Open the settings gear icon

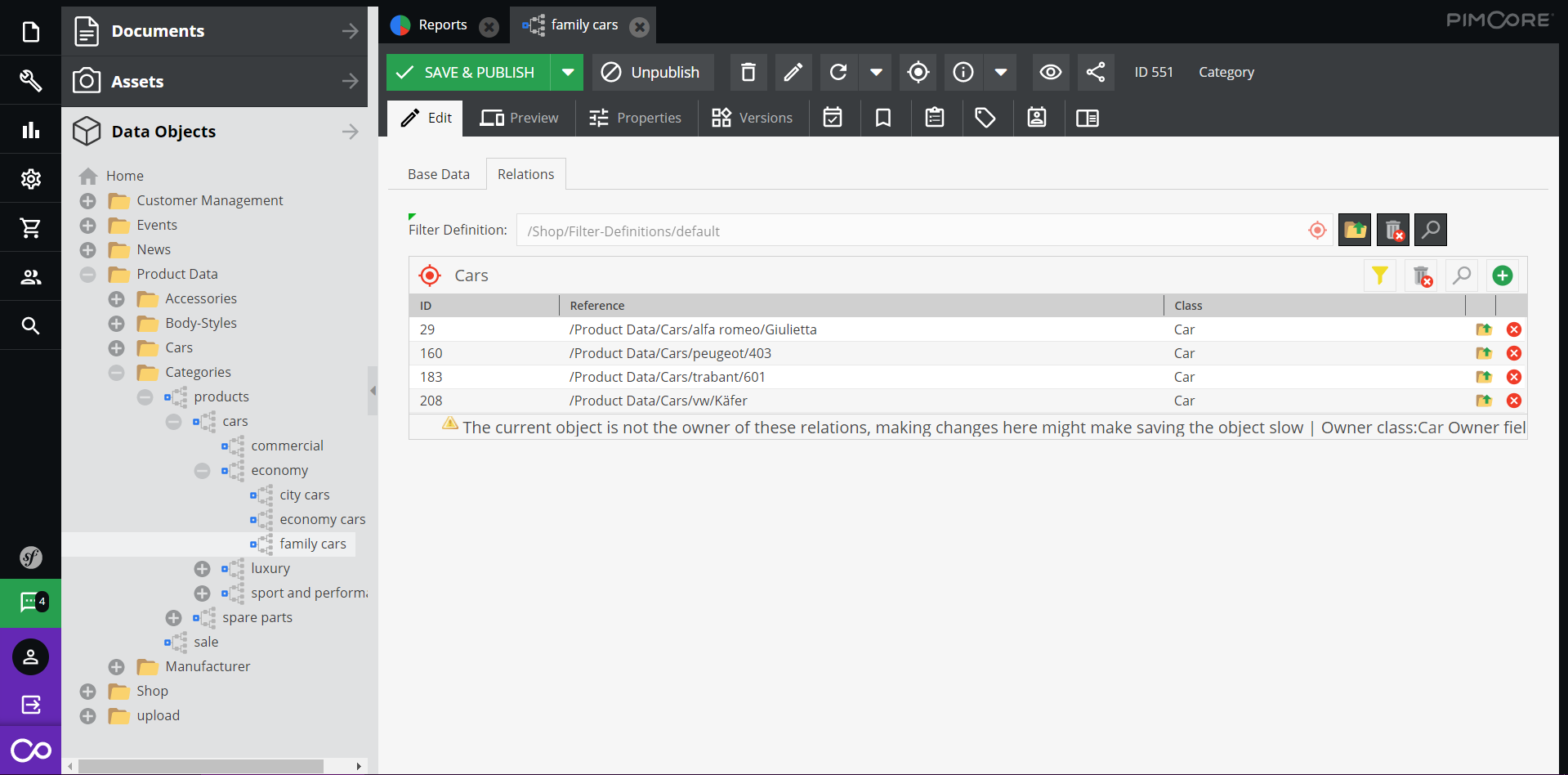point(30,178)
